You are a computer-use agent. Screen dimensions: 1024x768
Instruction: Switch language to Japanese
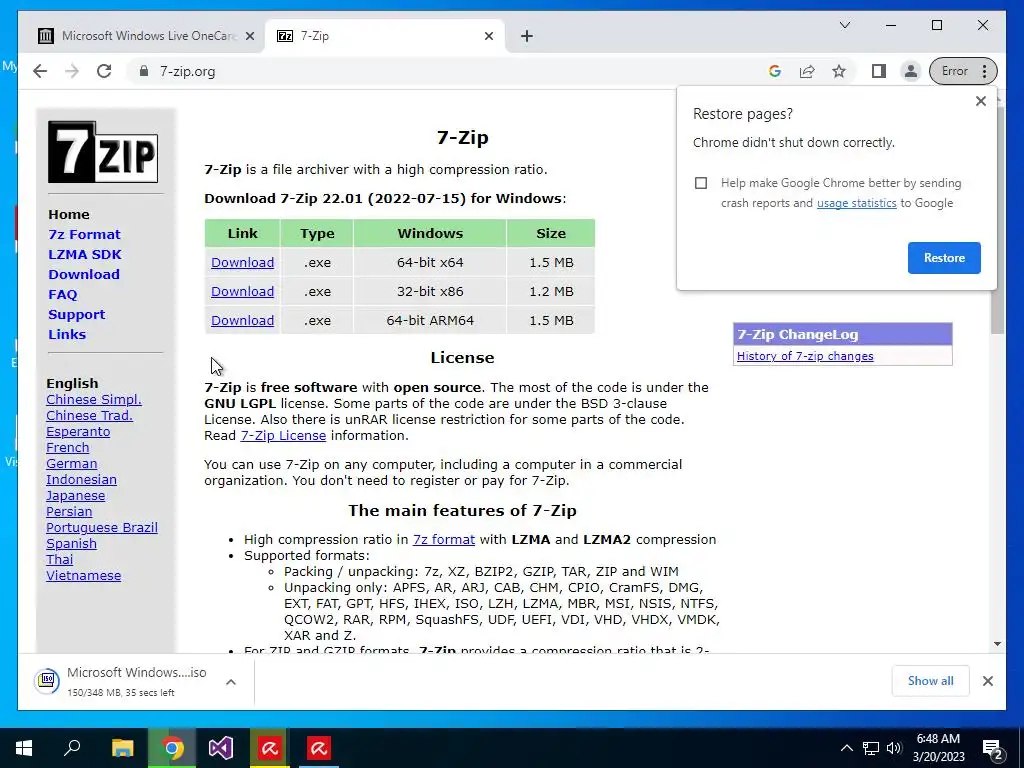(x=75, y=496)
